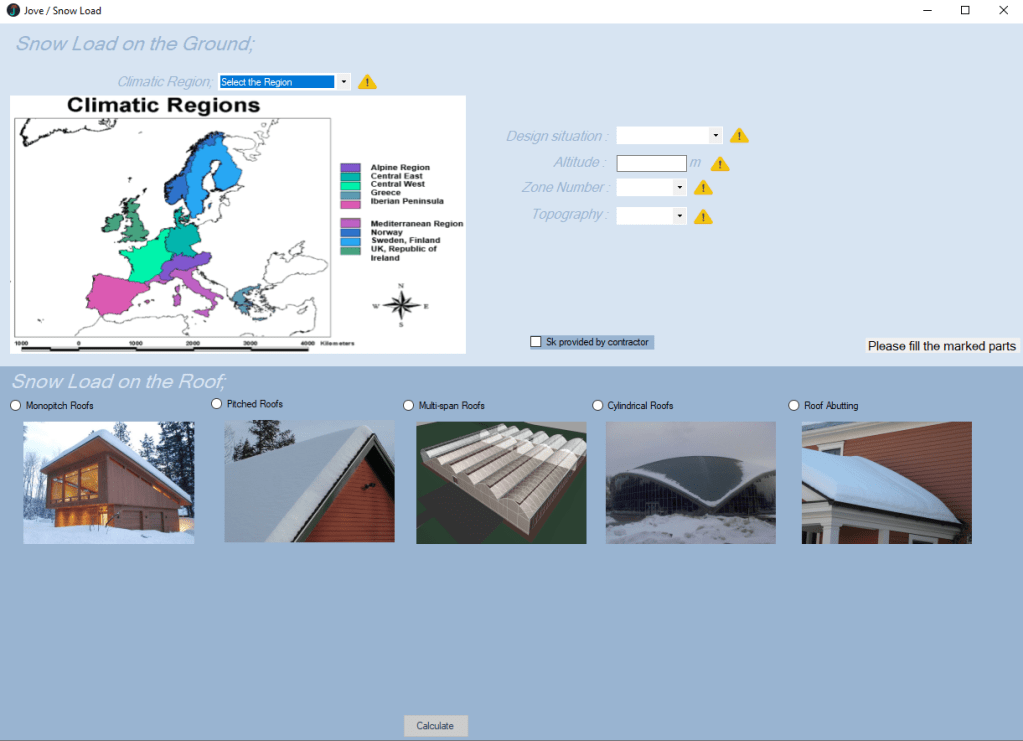Click the warning icon beside Topography dropdown

tap(703, 217)
